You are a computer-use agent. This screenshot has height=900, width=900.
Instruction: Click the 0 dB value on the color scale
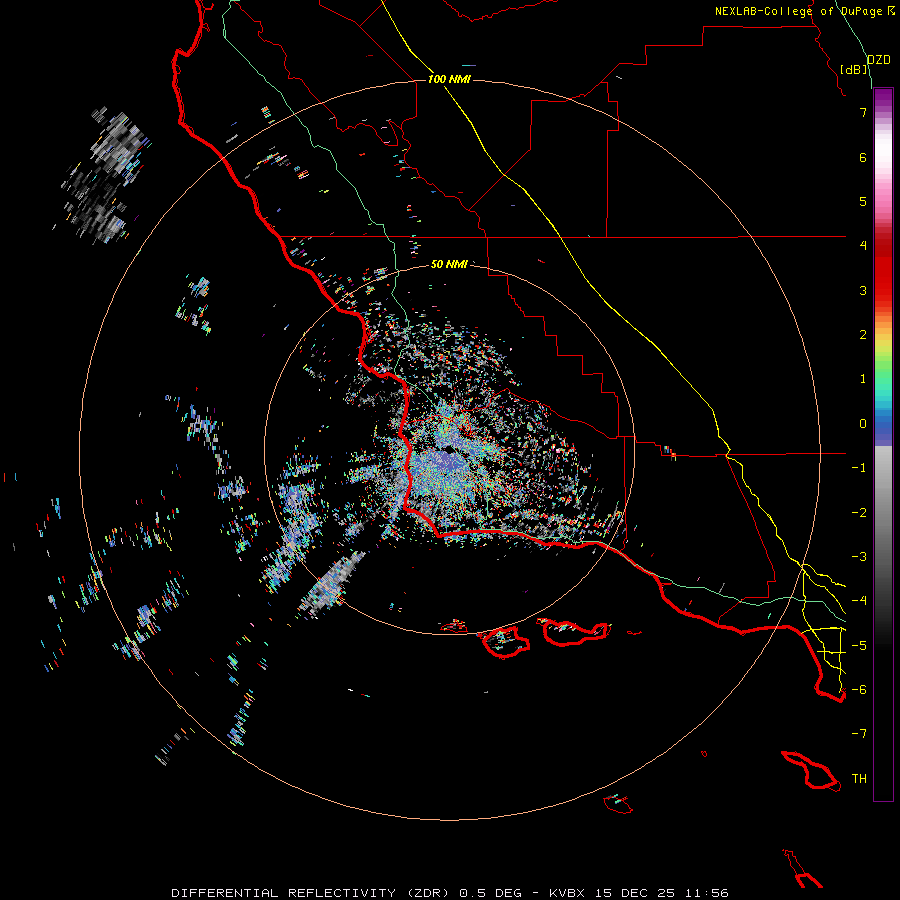coord(863,424)
